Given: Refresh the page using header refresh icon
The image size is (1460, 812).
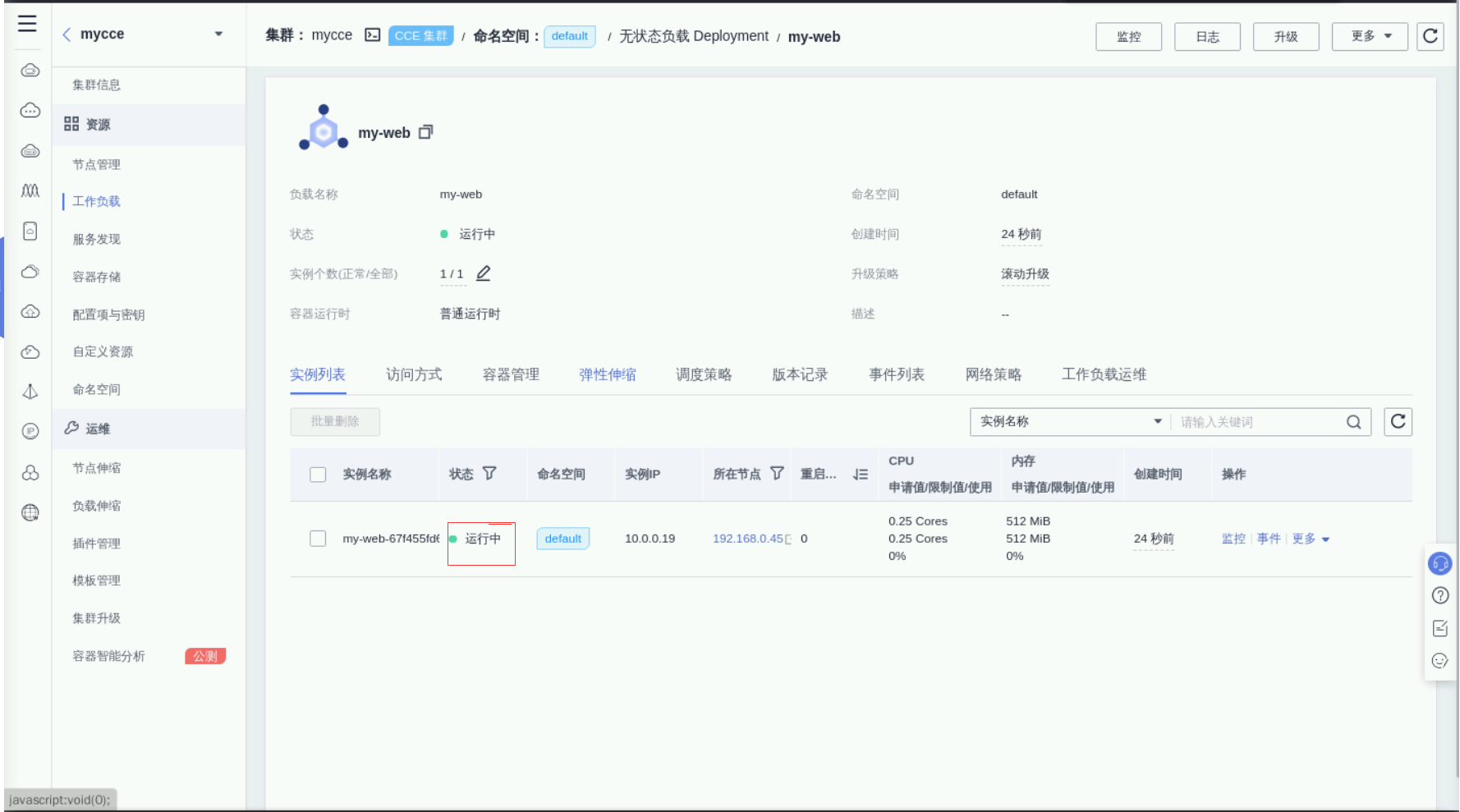Looking at the screenshot, I should [1430, 36].
